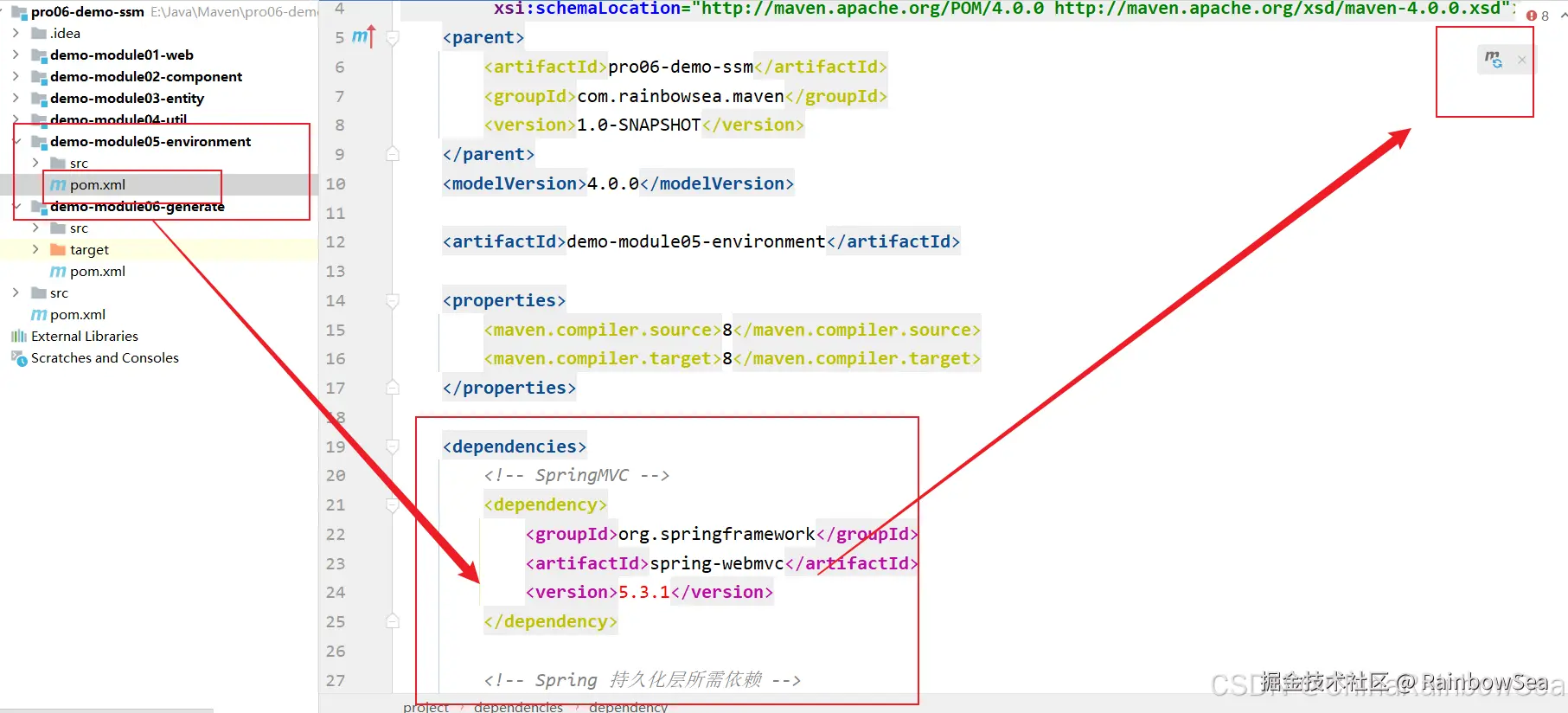Click the parent POM gutter icon at line 5
The width and height of the screenshot is (1568, 713).
pos(363,37)
